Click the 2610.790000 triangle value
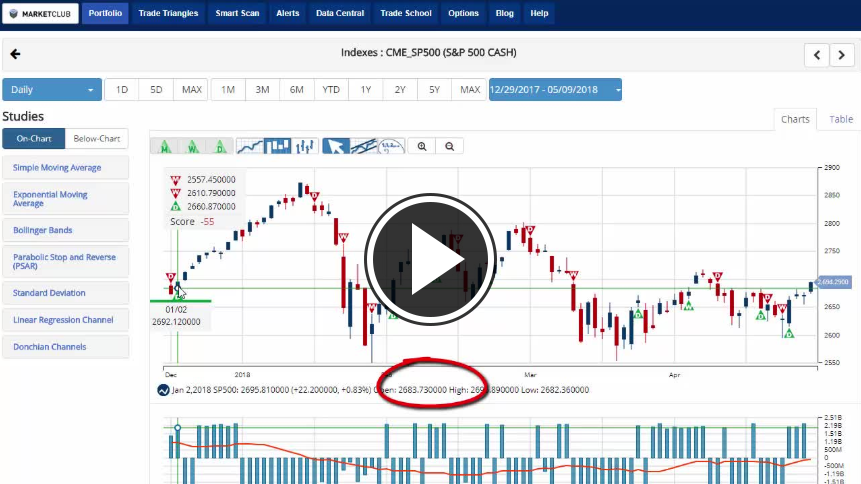Viewport: 861px width, 484px height. tap(211, 193)
